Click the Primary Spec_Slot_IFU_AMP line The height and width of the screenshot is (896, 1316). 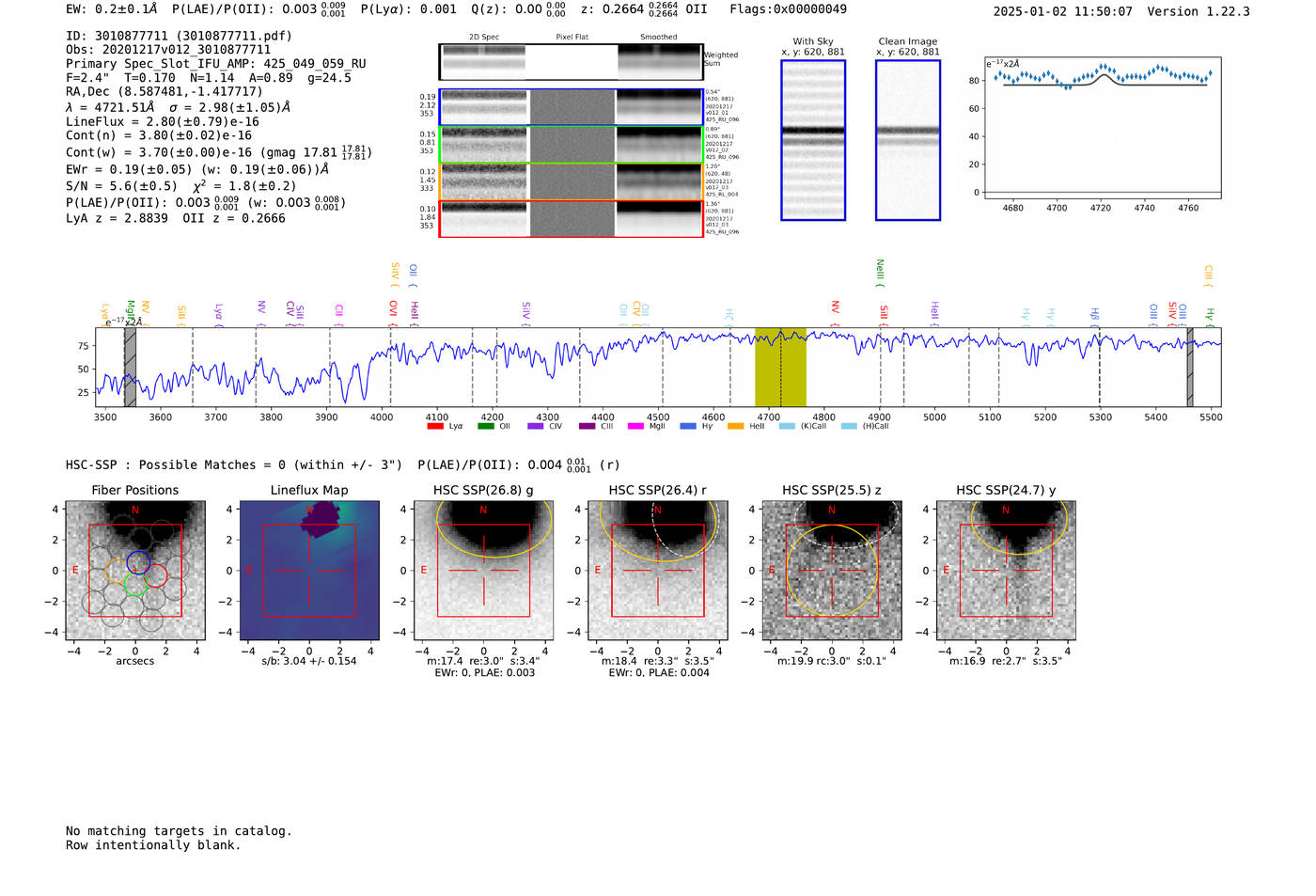pyautogui.click(x=216, y=64)
